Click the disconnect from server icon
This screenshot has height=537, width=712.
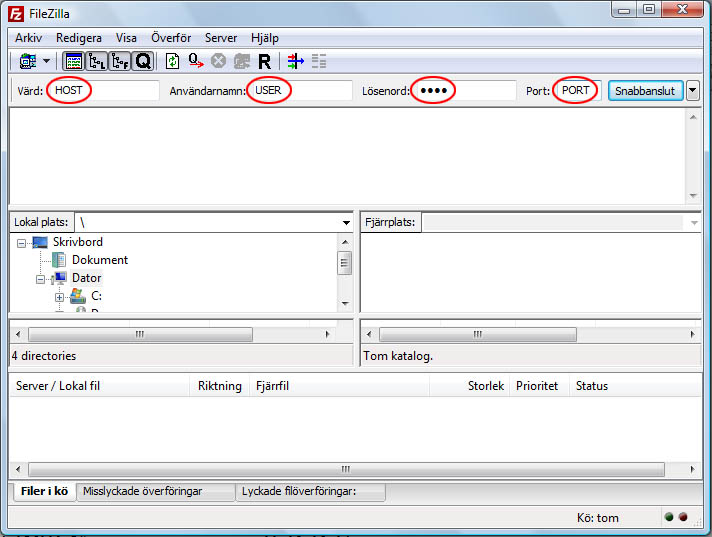[x=242, y=61]
